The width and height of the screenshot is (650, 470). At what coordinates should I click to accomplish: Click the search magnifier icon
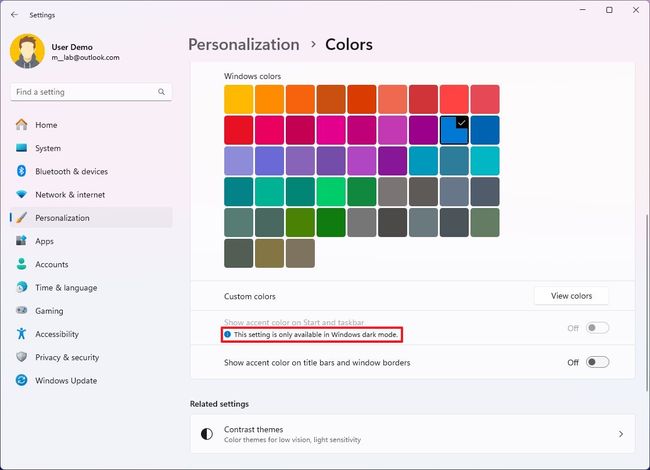tap(162, 92)
